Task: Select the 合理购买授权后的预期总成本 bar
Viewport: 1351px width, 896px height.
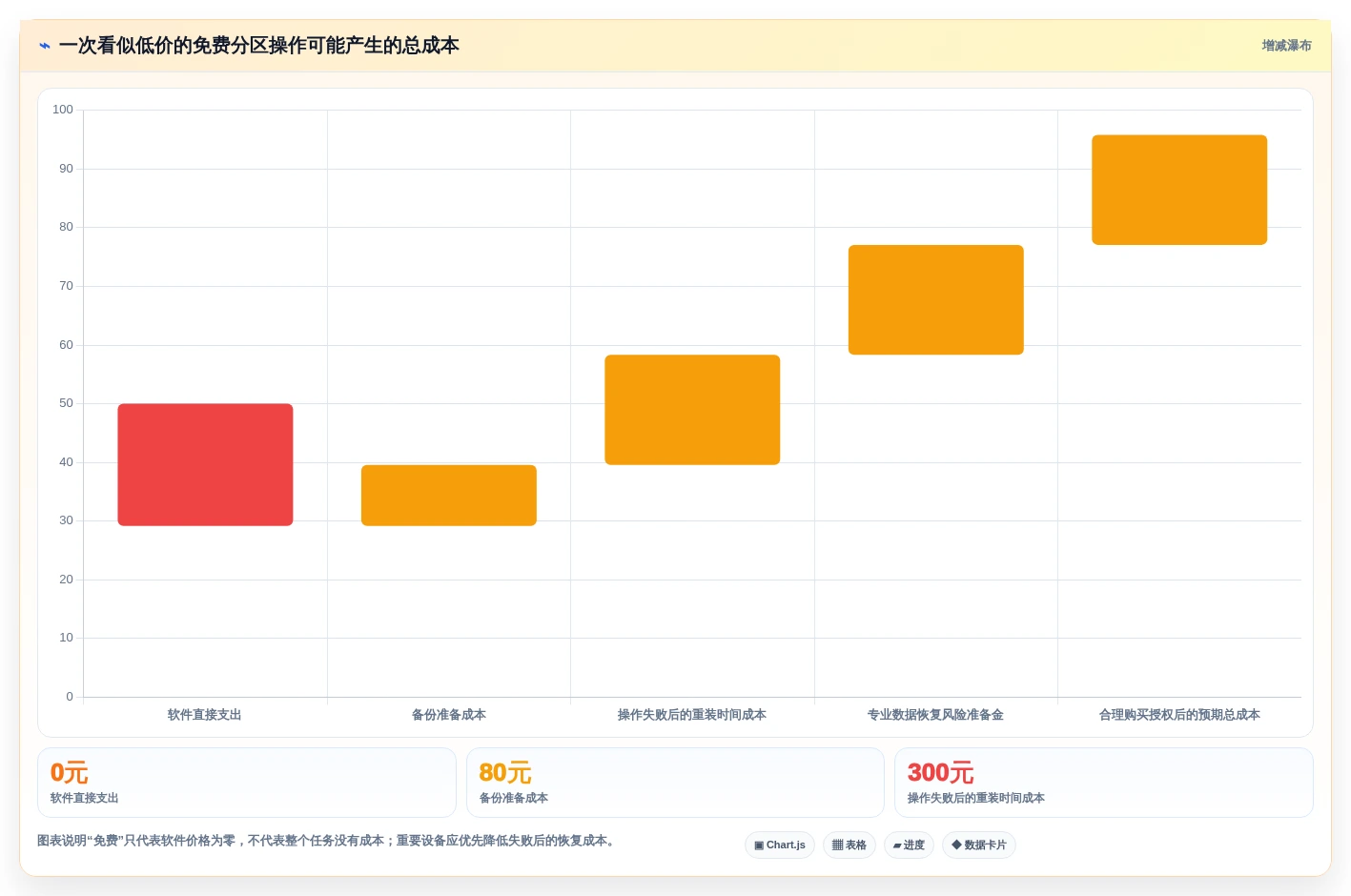Action: point(1179,190)
